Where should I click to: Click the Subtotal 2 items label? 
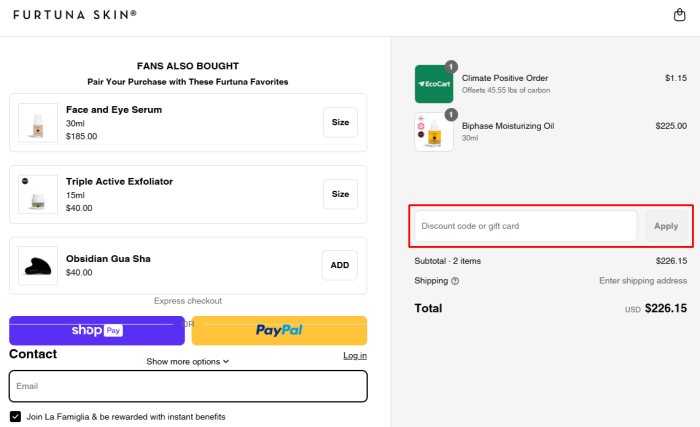[447, 261]
